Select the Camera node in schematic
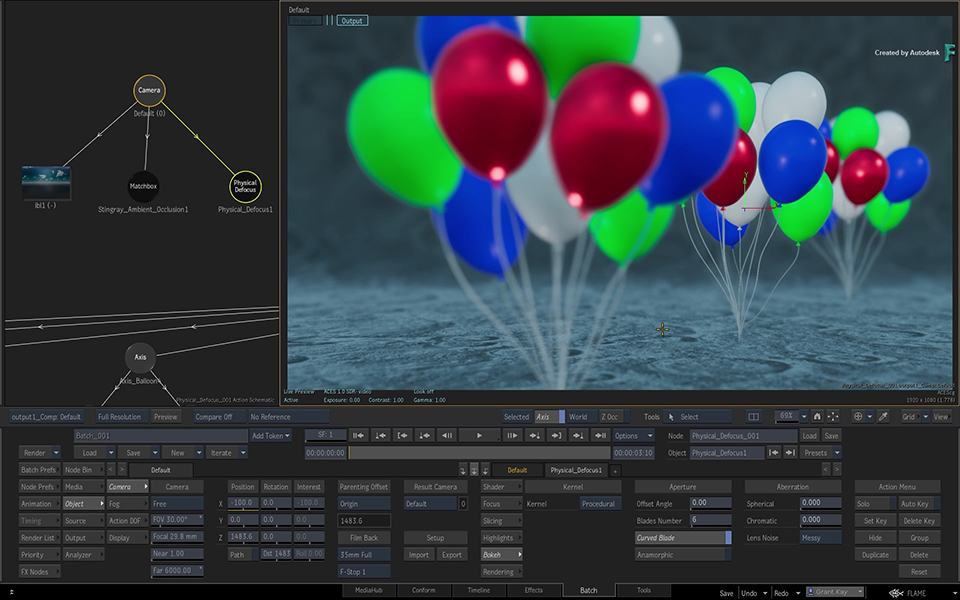The image size is (960, 600). pyautogui.click(x=149, y=90)
